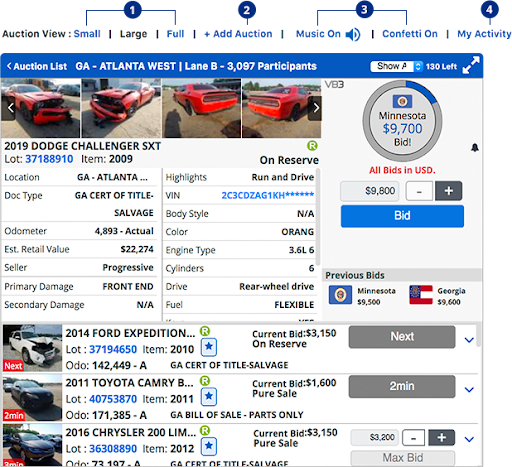
Task: Click the star icon for Toyota Camry
Action: pyautogui.click(x=209, y=396)
